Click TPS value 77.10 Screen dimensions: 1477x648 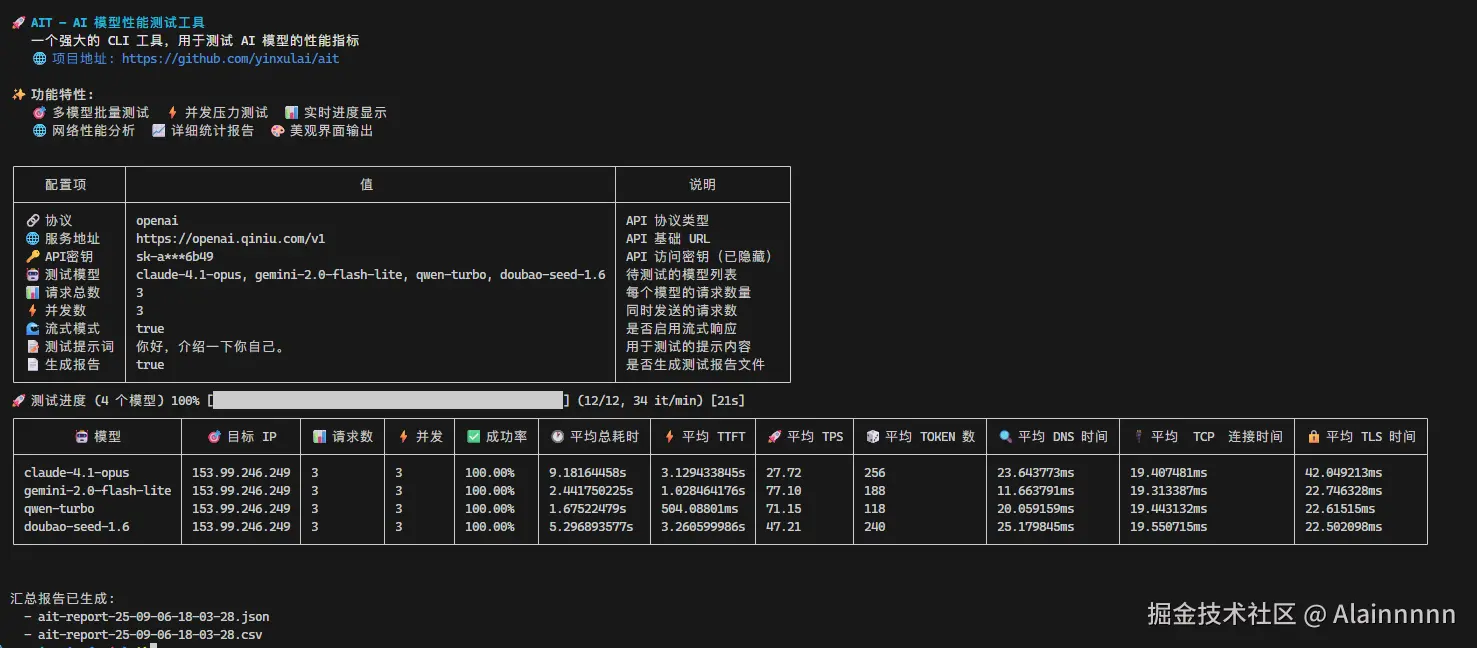784,491
